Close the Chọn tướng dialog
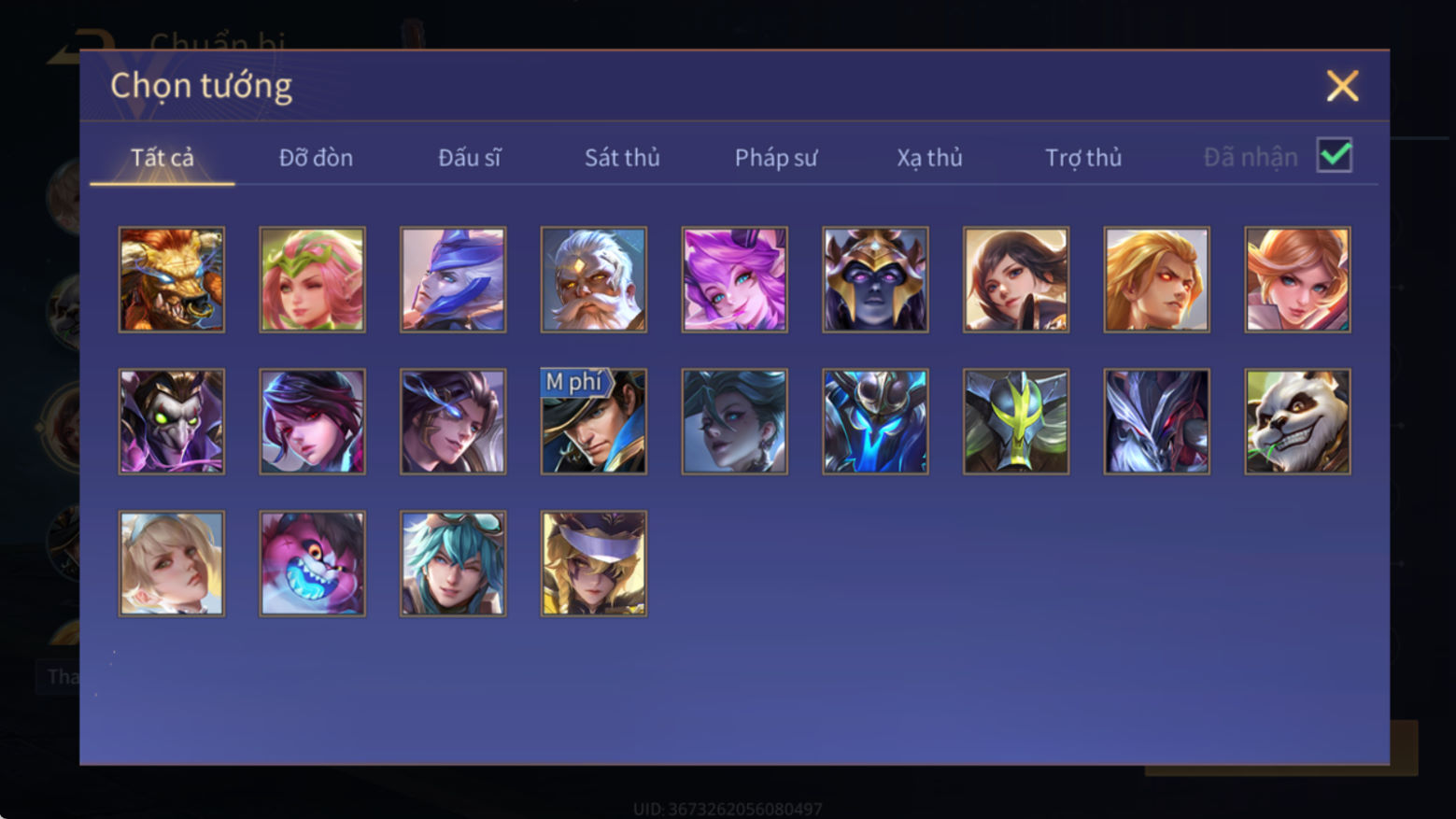This screenshot has height=819, width=1456. point(1342,86)
